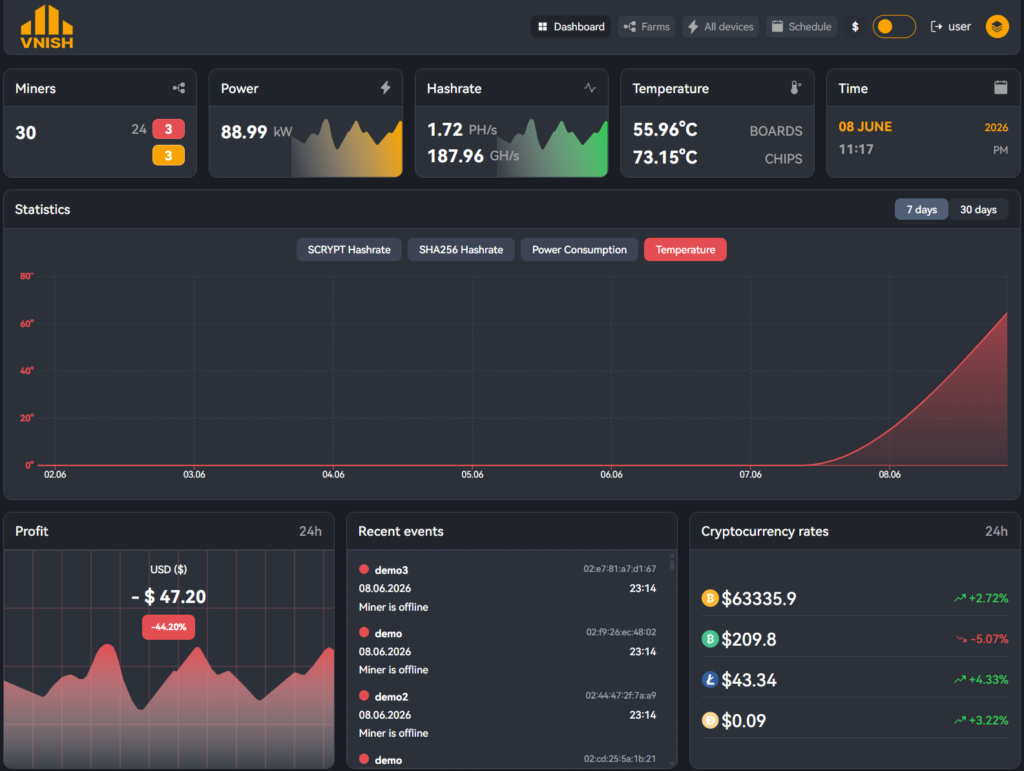Click the 73.15°C chips temperature
Image resolution: width=1024 pixels, height=771 pixels.
click(665, 157)
